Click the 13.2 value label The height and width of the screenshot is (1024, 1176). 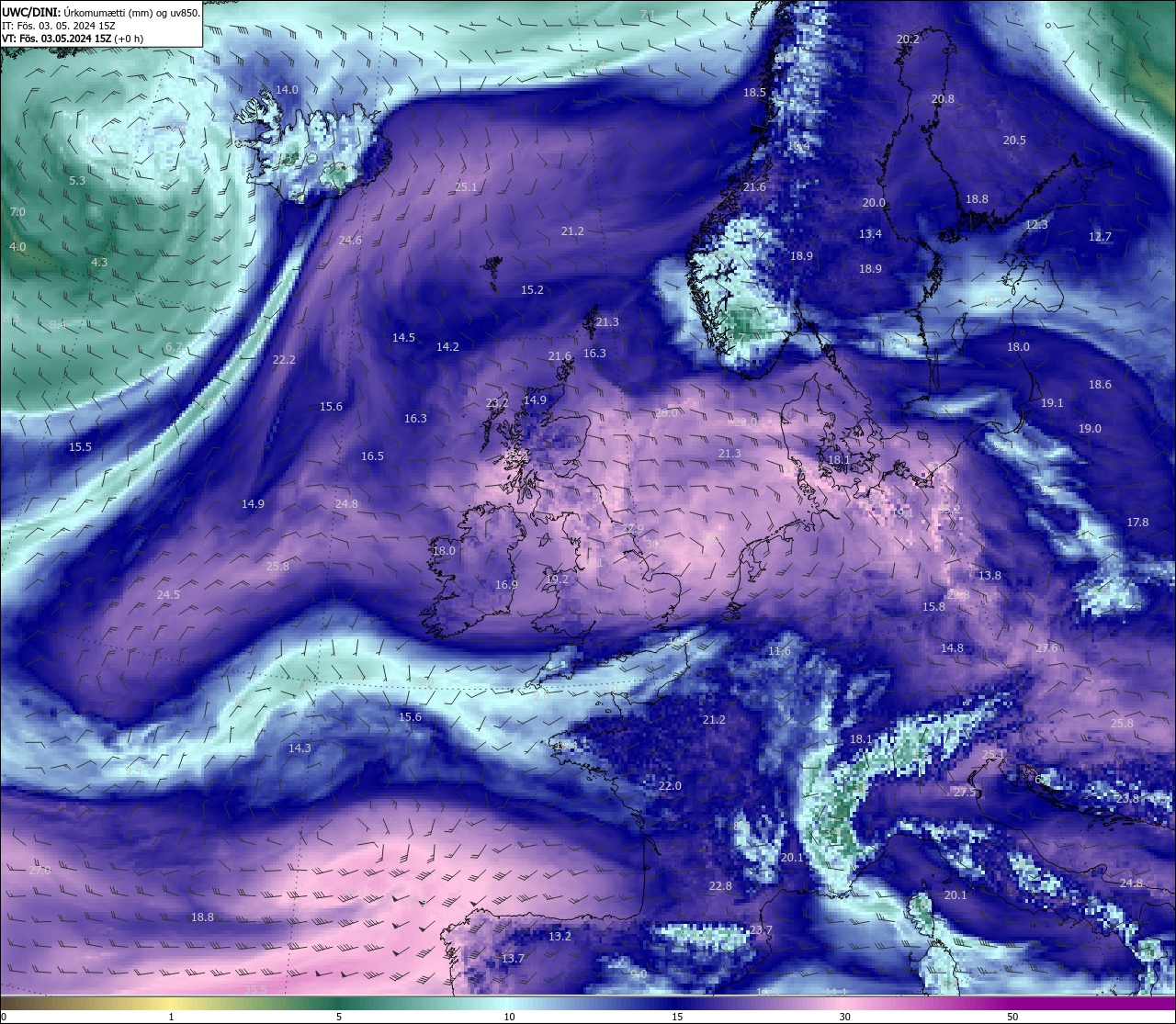tap(560, 937)
